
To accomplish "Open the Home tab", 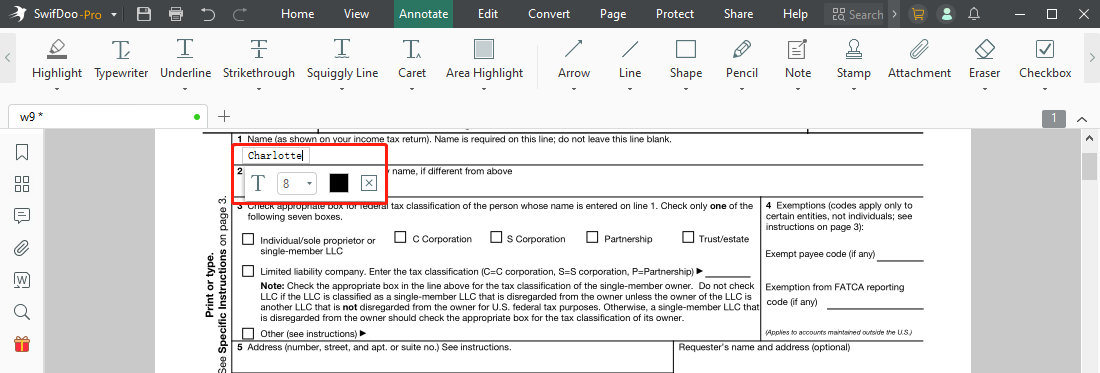I will (x=297, y=14).
